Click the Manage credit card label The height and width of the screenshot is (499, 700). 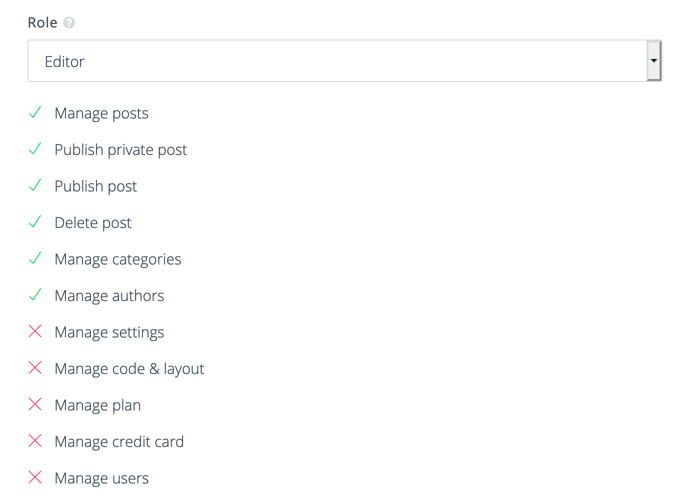pos(119,442)
